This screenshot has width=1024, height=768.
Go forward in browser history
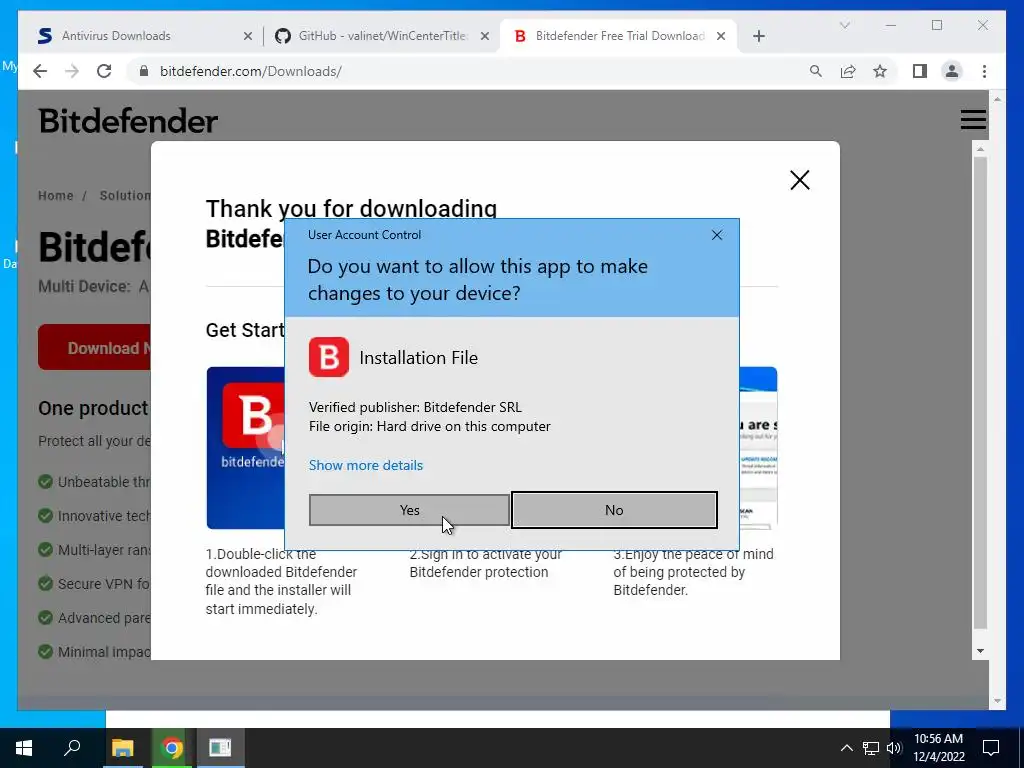point(72,71)
